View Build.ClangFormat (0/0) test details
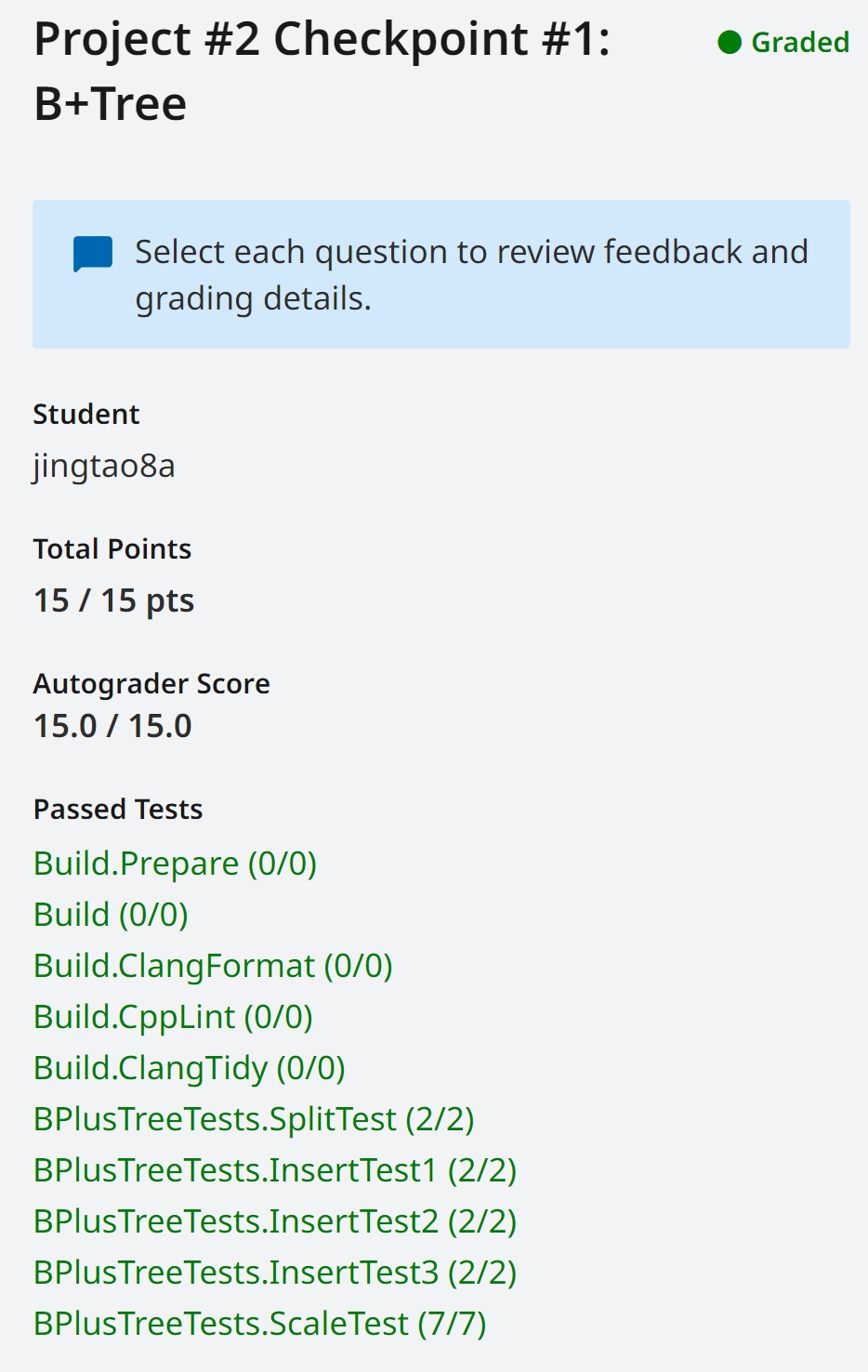Viewport: 868px width, 1372px height. [x=213, y=966]
